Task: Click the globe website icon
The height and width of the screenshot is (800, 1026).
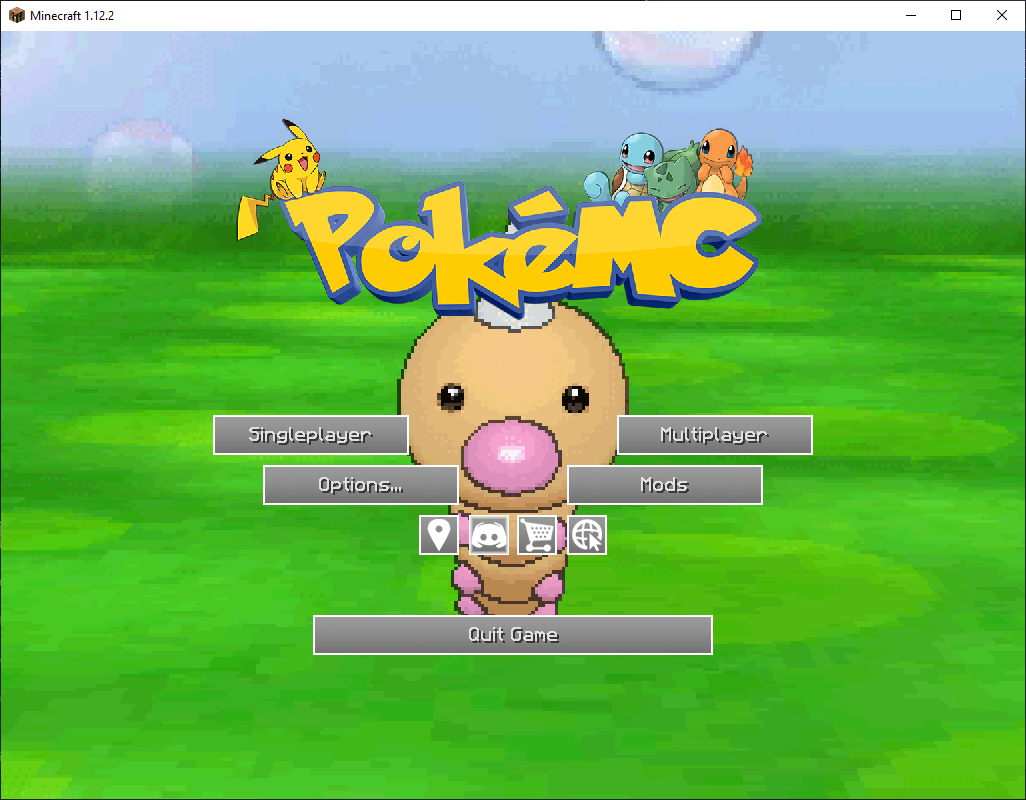Action: (587, 535)
